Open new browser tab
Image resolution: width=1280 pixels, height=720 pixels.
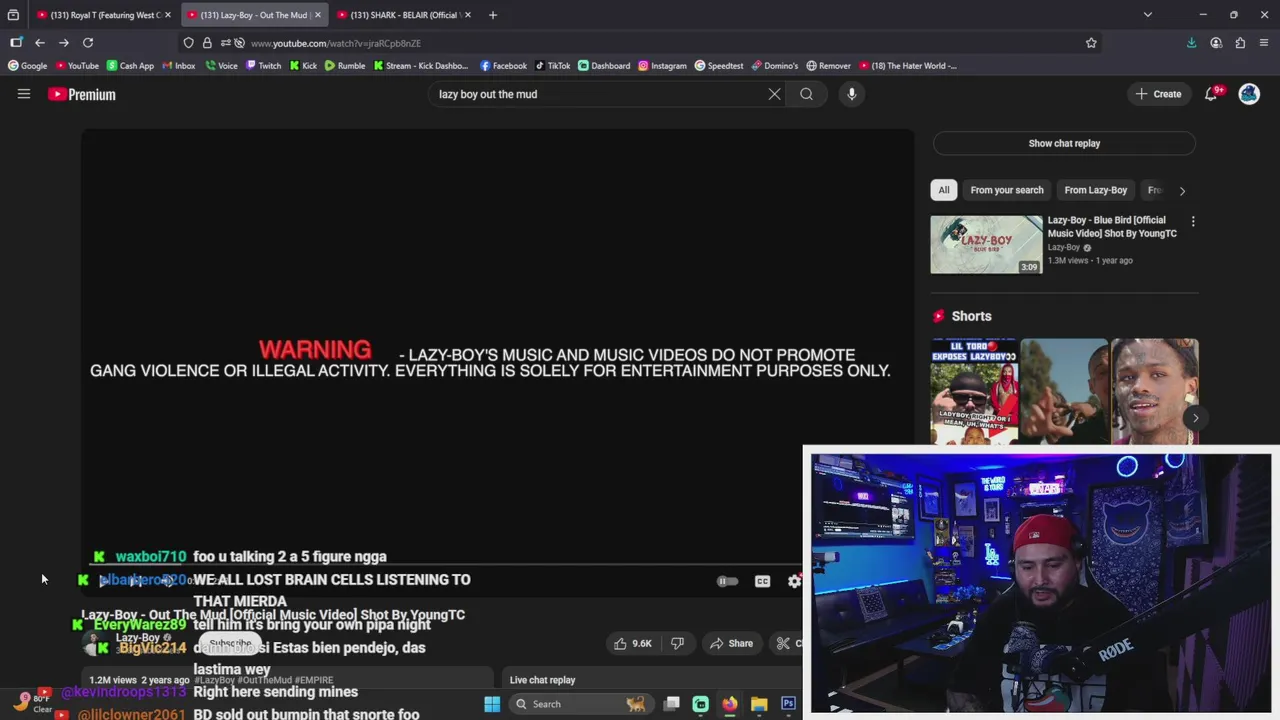(493, 15)
